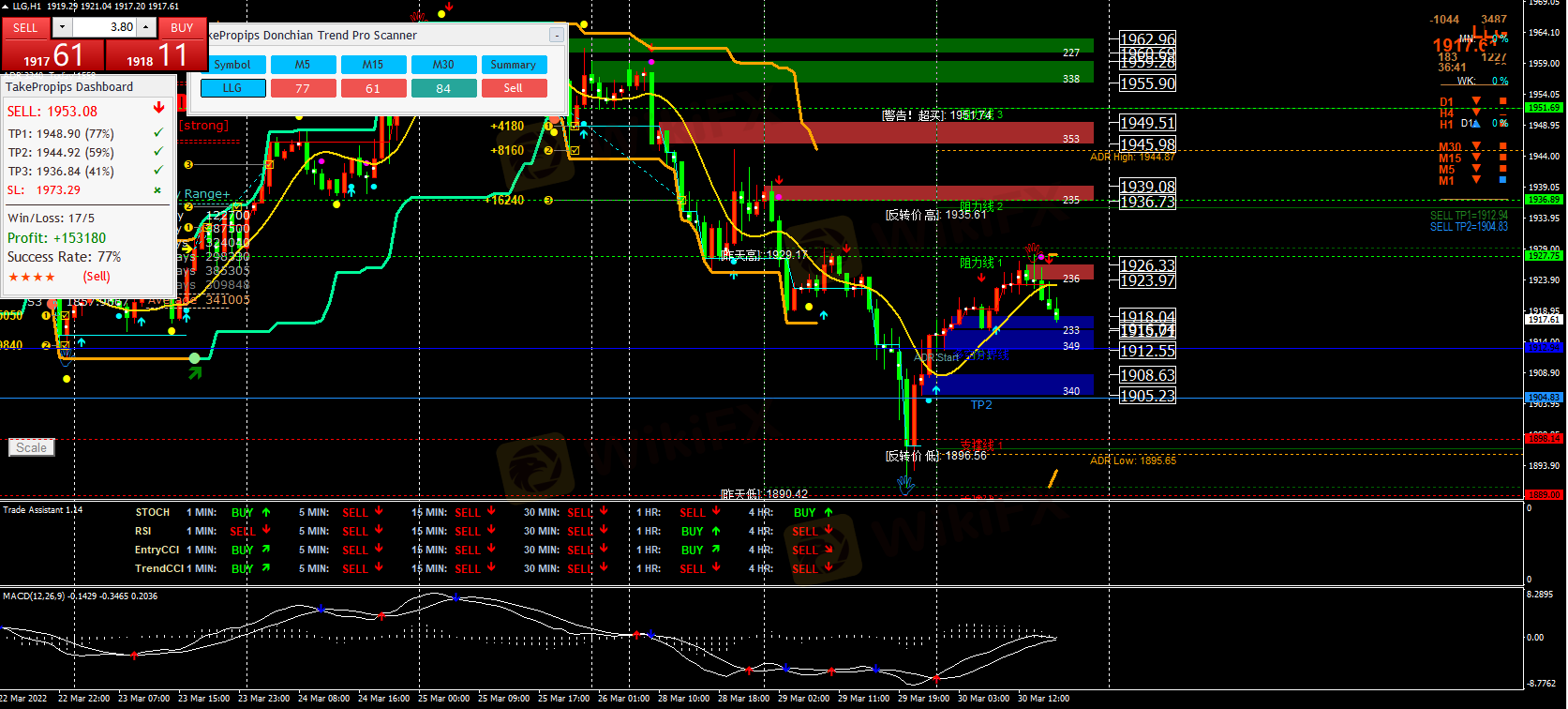Click the red Sell summary cell

pos(513,88)
